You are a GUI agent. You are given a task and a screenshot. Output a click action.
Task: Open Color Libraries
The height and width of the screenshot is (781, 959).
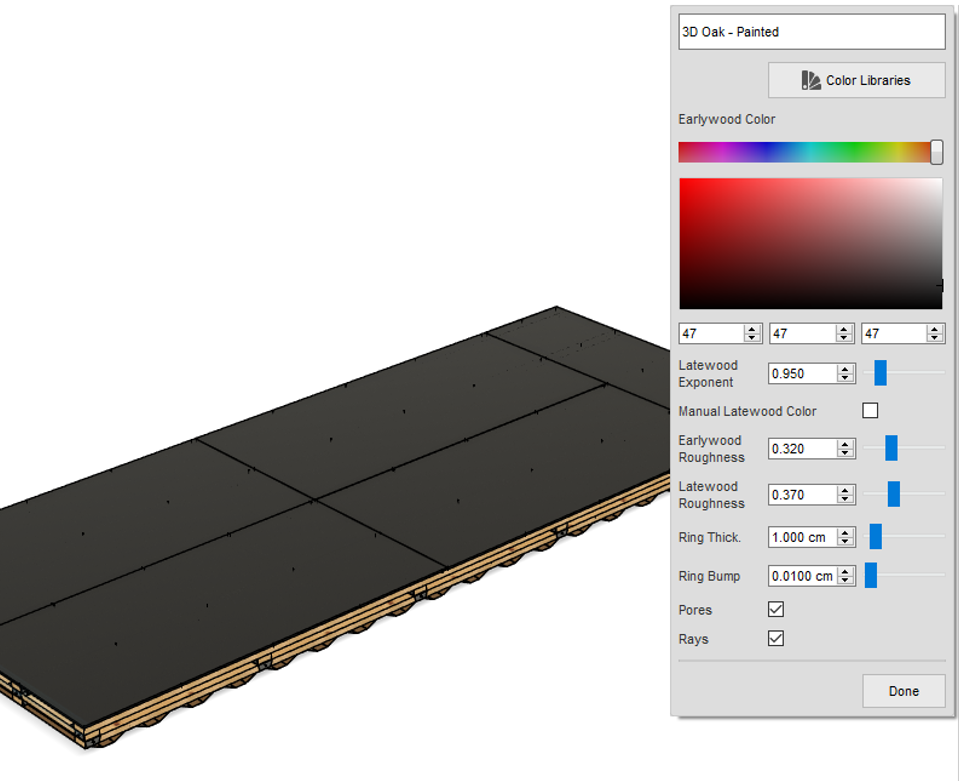click(x=856, y=80)
